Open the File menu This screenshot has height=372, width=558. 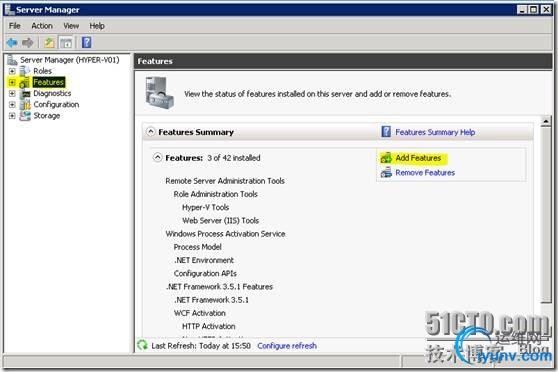click(15, 26)
